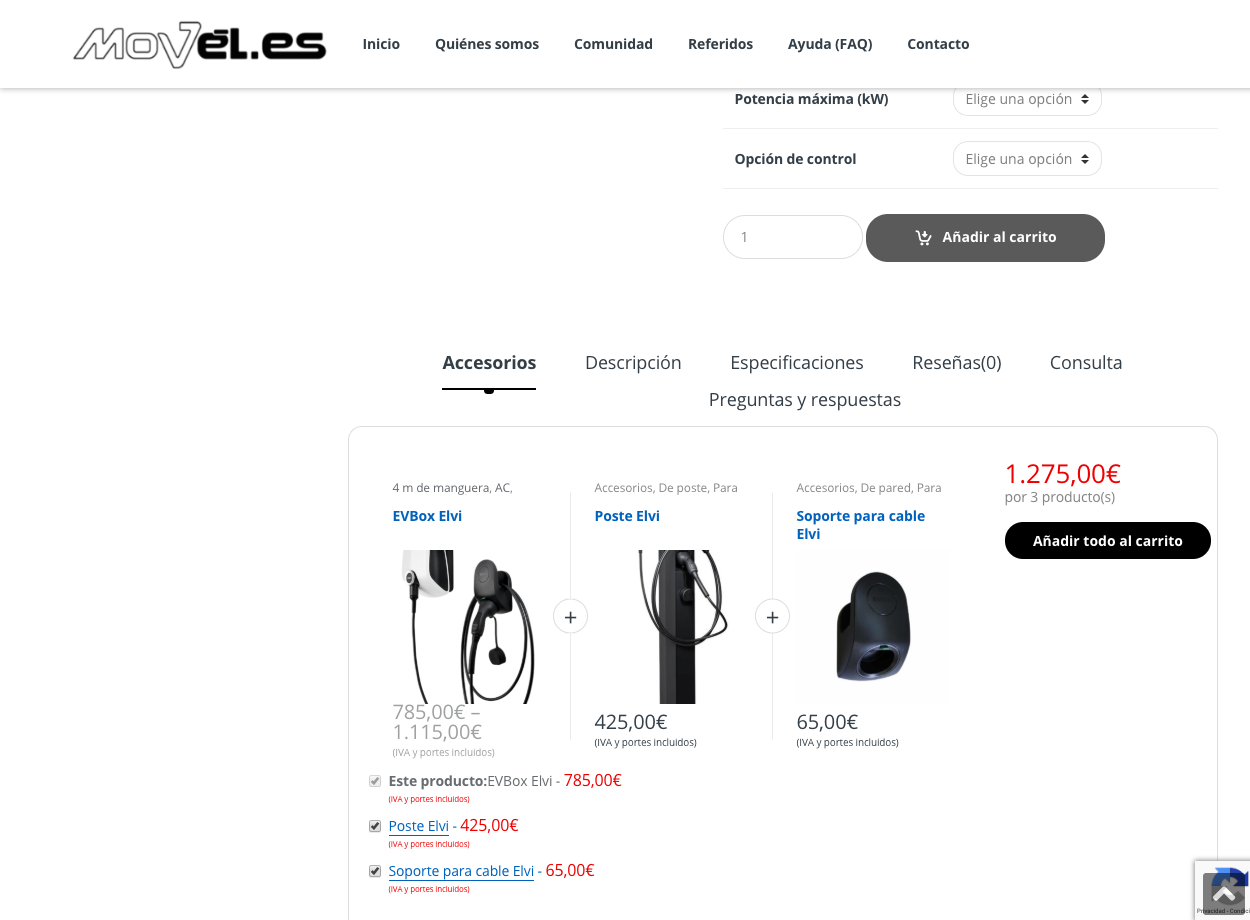The height and width of the screenshot is (920, 1250).
Task: Click the quantity input field
Action: click(793, 237)
